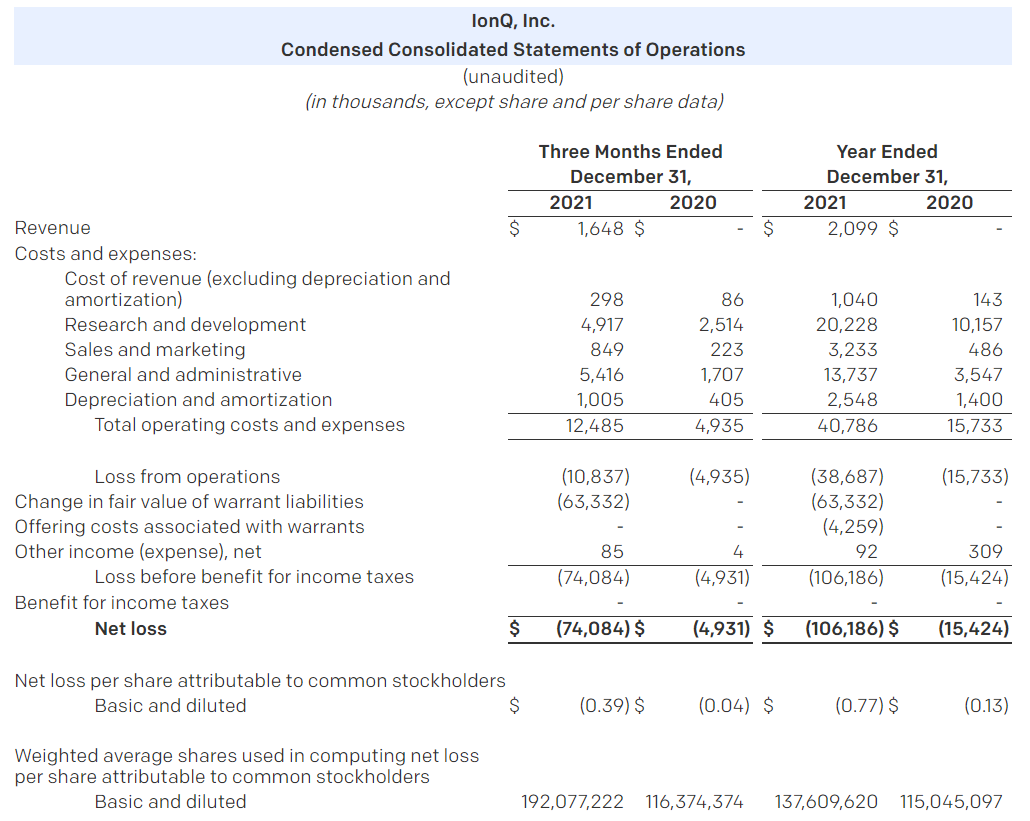
Task: Select the bold "Net loss" row label
Action: click(131, 629)
